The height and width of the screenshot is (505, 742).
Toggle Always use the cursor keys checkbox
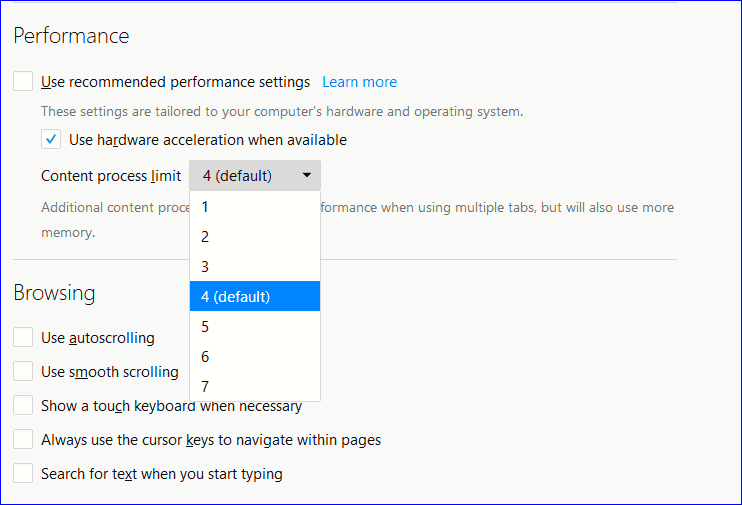[23, 440]
